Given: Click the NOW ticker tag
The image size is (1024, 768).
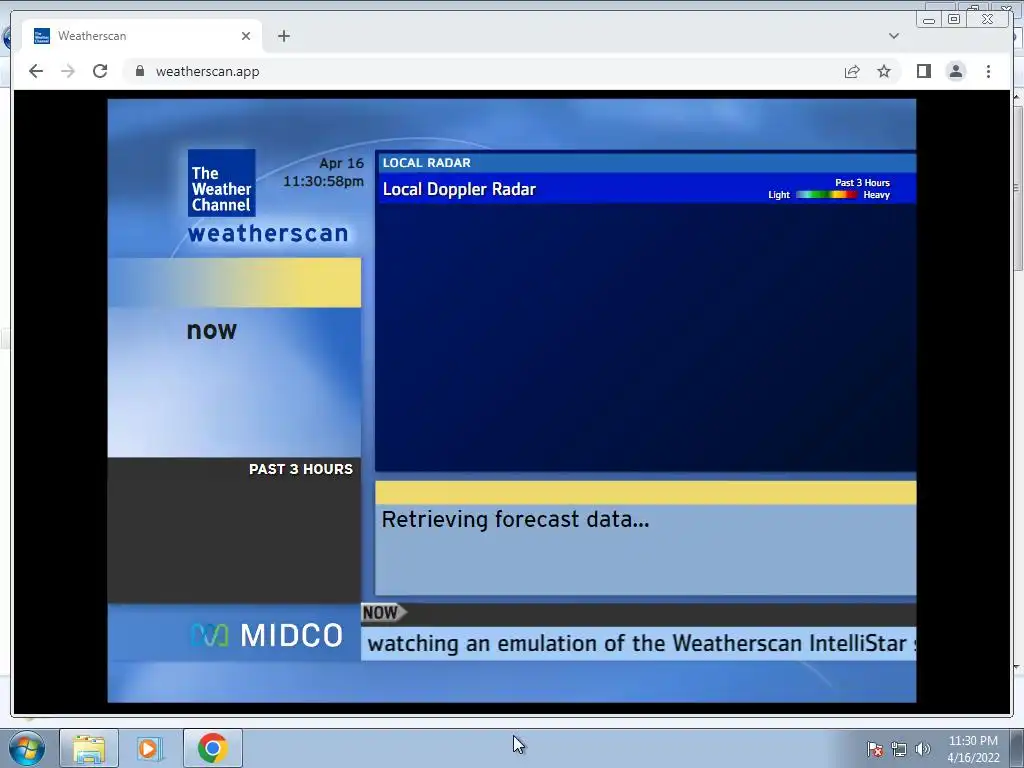Looking at the screenshot, I should (x=383, y=613).
